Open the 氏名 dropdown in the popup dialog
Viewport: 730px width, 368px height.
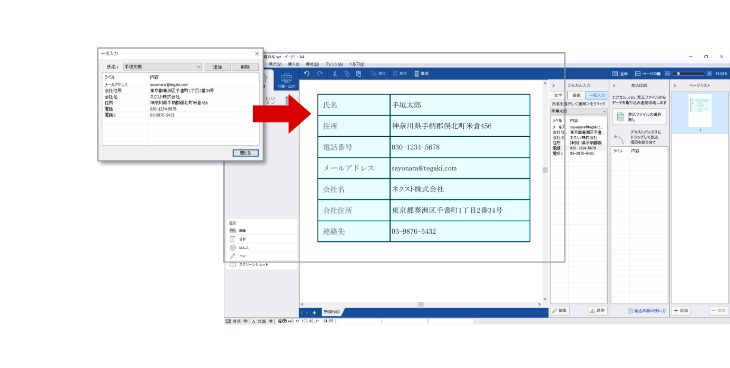tap(162, 67)
